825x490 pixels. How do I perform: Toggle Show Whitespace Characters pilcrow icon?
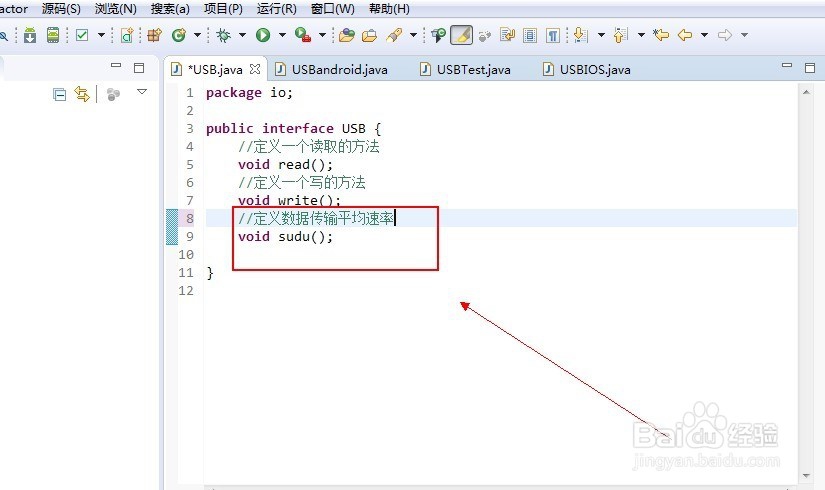[x=552, y=35]
